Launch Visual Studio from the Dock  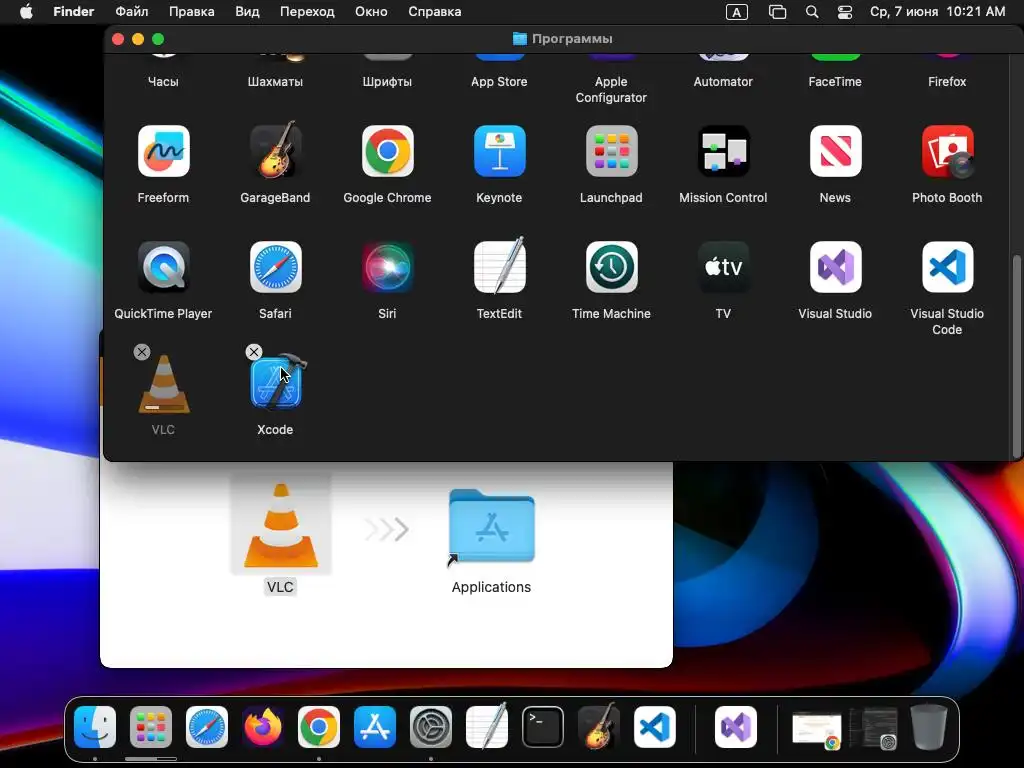pos(736,727)
